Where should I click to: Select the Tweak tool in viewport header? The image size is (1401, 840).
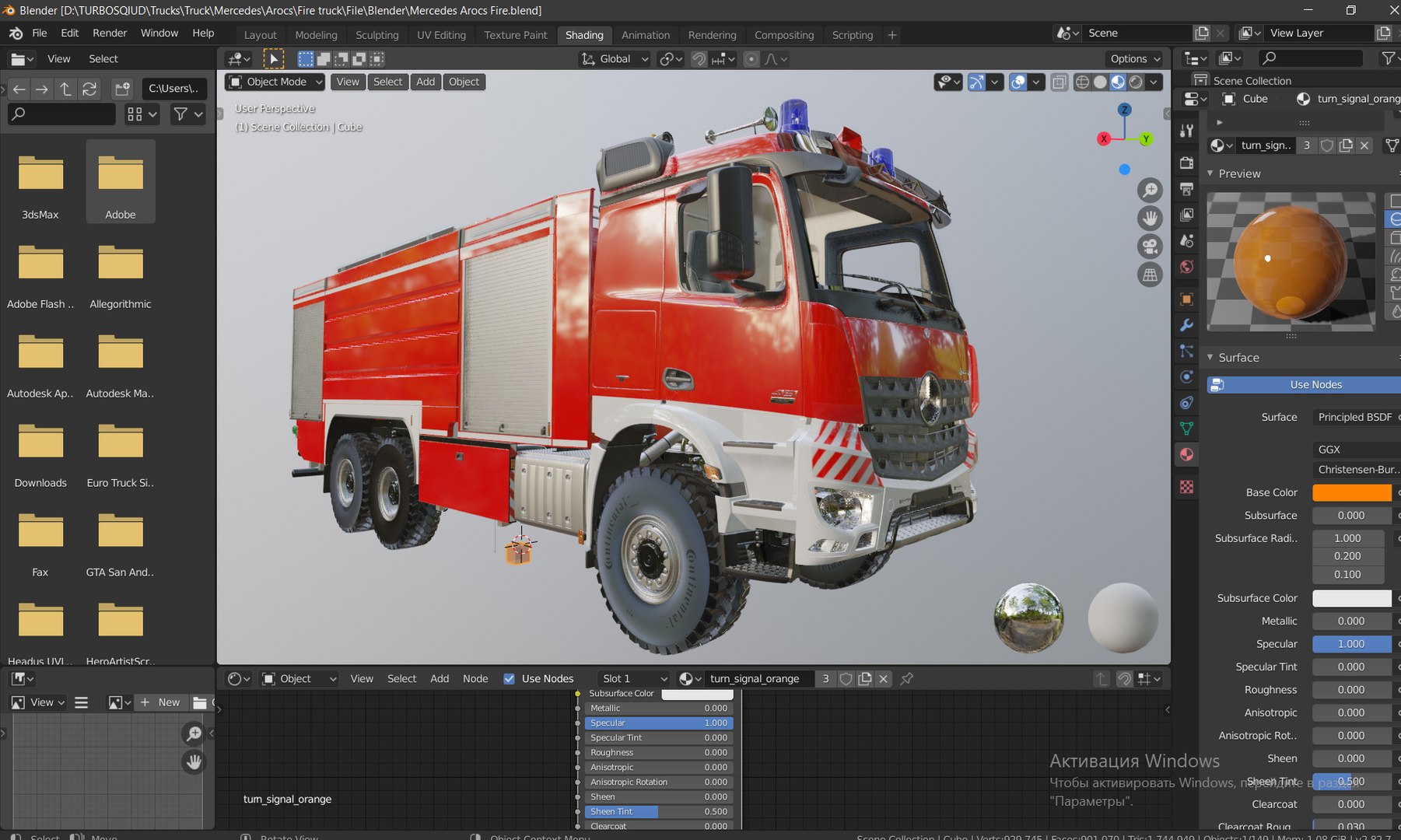pos(274,59)
